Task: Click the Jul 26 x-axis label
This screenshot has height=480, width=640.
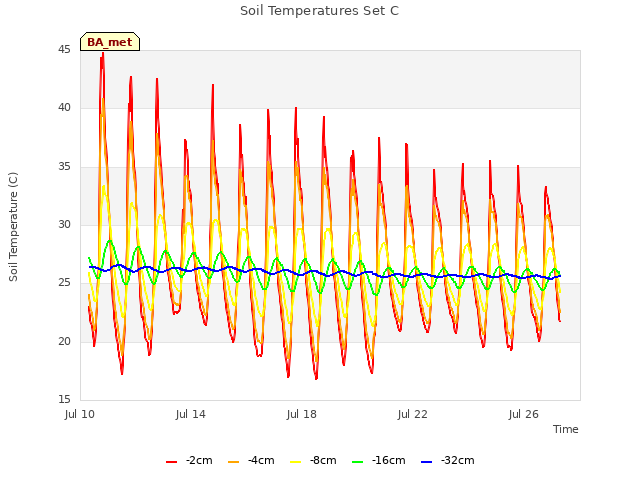Action: pos(524,414)
